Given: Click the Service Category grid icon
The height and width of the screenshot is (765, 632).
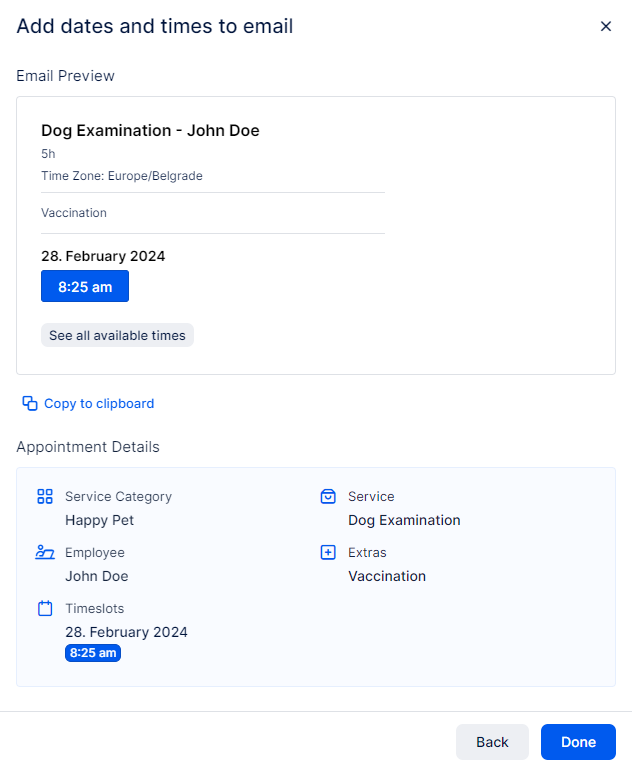Looking at the screenshot, I should point(44,496).
